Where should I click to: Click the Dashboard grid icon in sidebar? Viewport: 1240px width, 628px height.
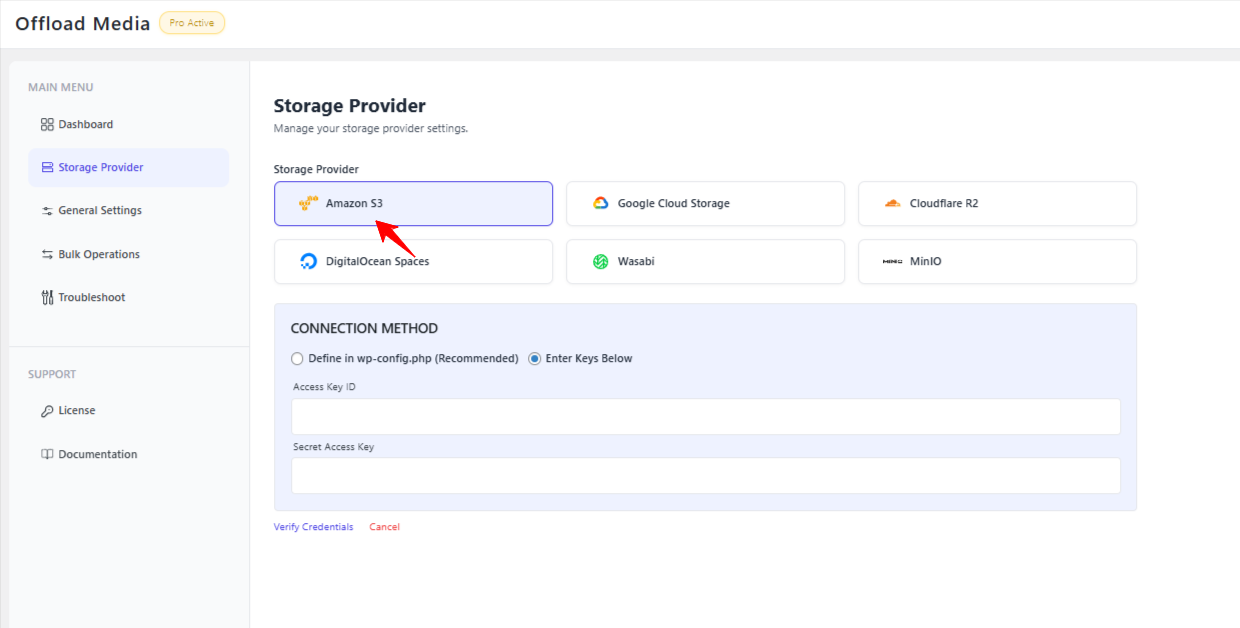tap(47, 125)
